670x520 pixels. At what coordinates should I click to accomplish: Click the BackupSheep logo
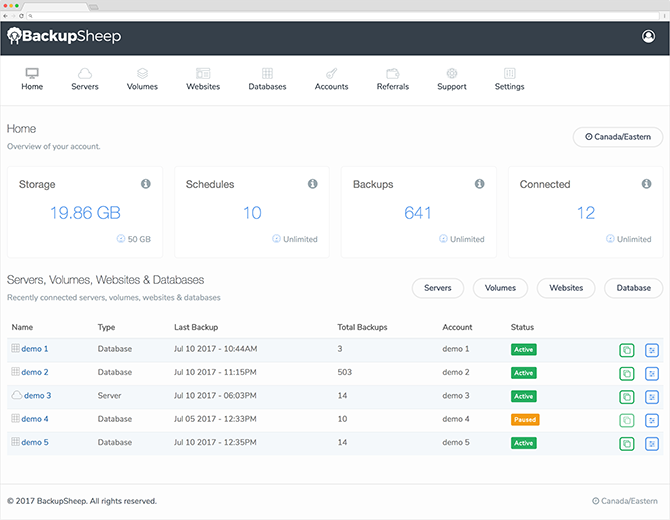coord(64,36)
